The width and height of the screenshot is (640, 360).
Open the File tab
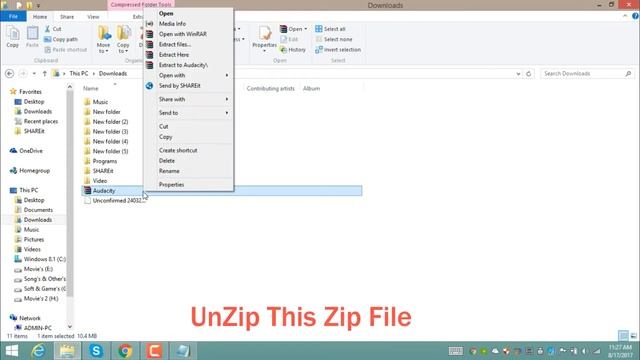click(x=13, y=16)
